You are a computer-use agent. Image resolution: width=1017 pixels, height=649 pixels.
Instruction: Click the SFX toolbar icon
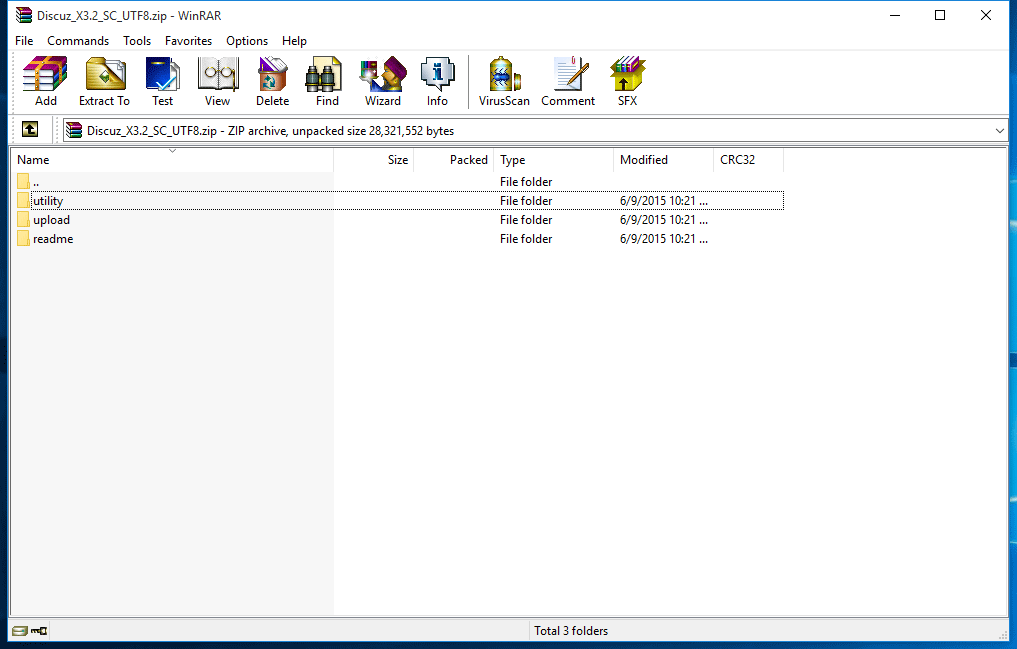pyautogui.click(x=627, y=81)
